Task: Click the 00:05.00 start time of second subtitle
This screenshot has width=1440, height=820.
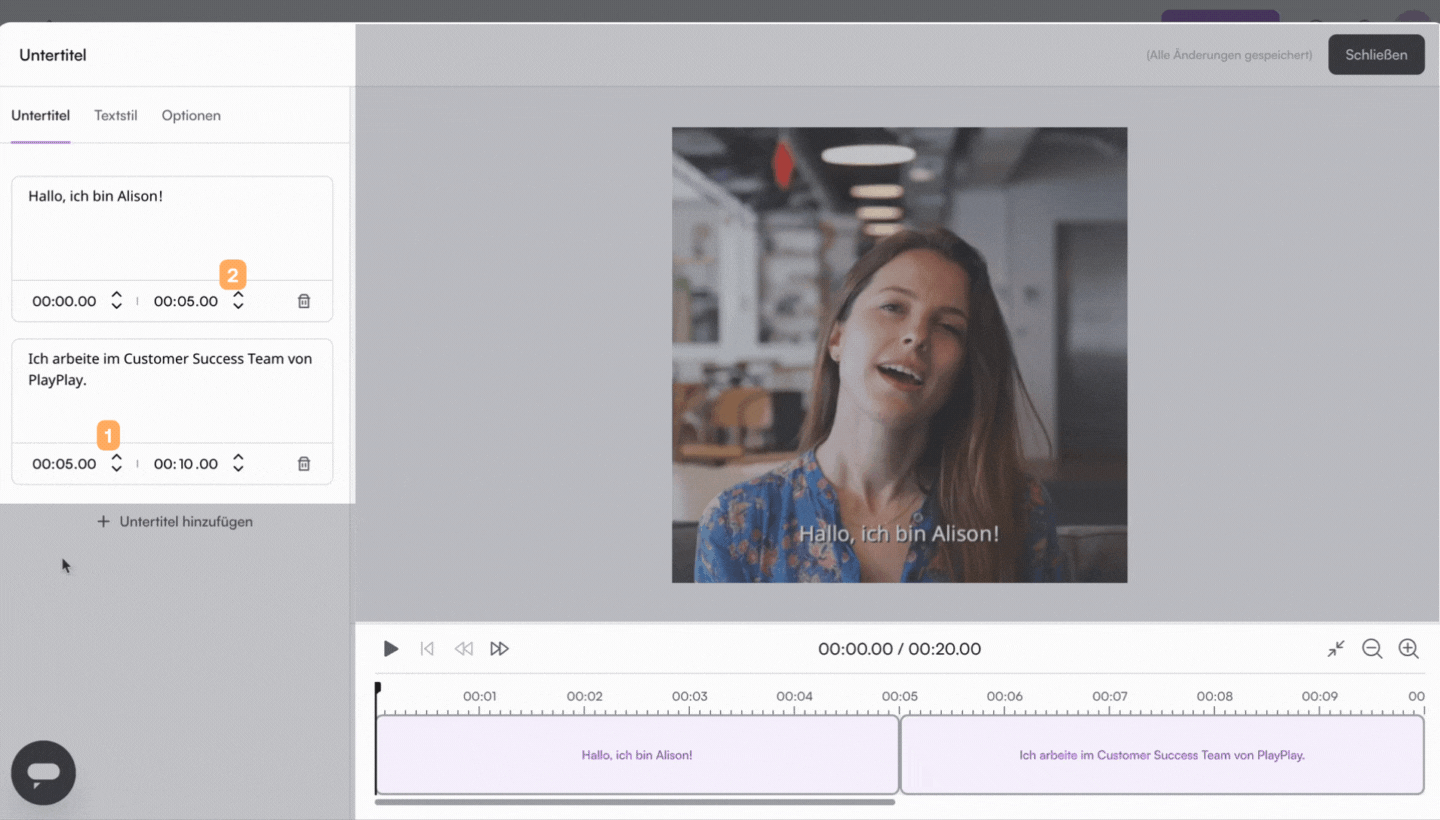Action: click(64, 464)
